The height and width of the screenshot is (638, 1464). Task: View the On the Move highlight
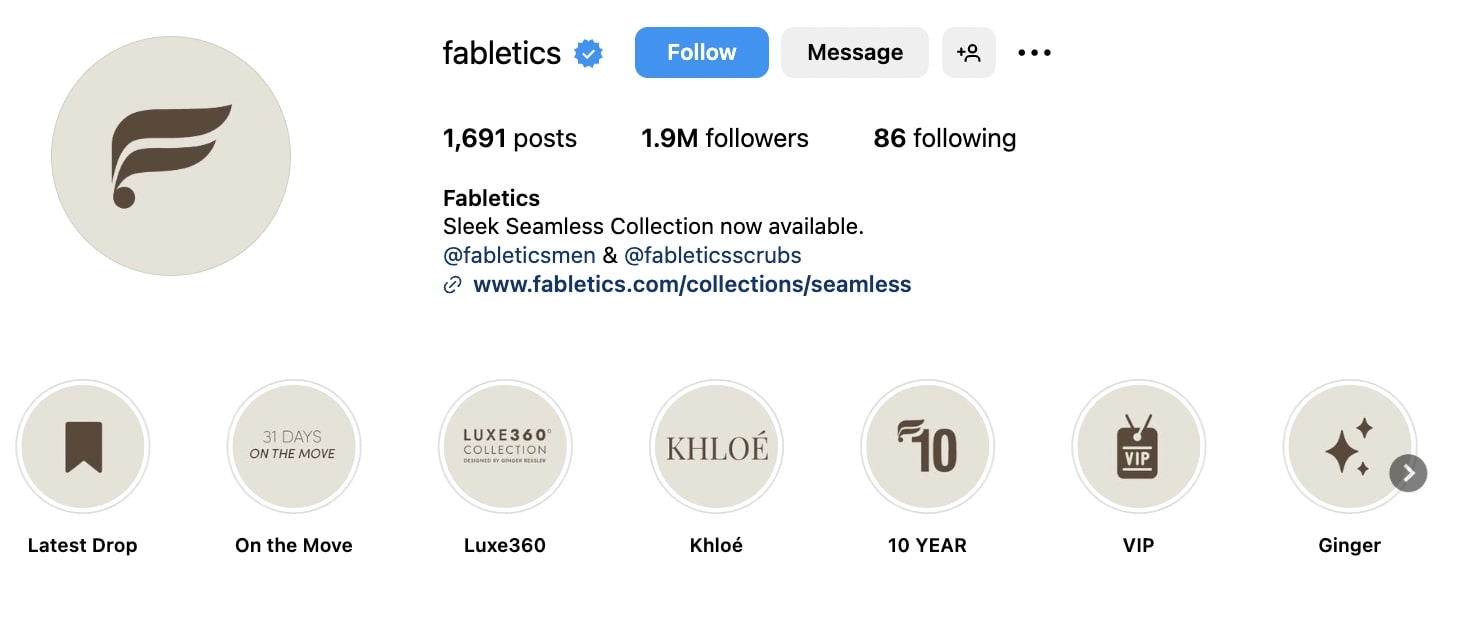pyautogui.click(x=294, y=446)
